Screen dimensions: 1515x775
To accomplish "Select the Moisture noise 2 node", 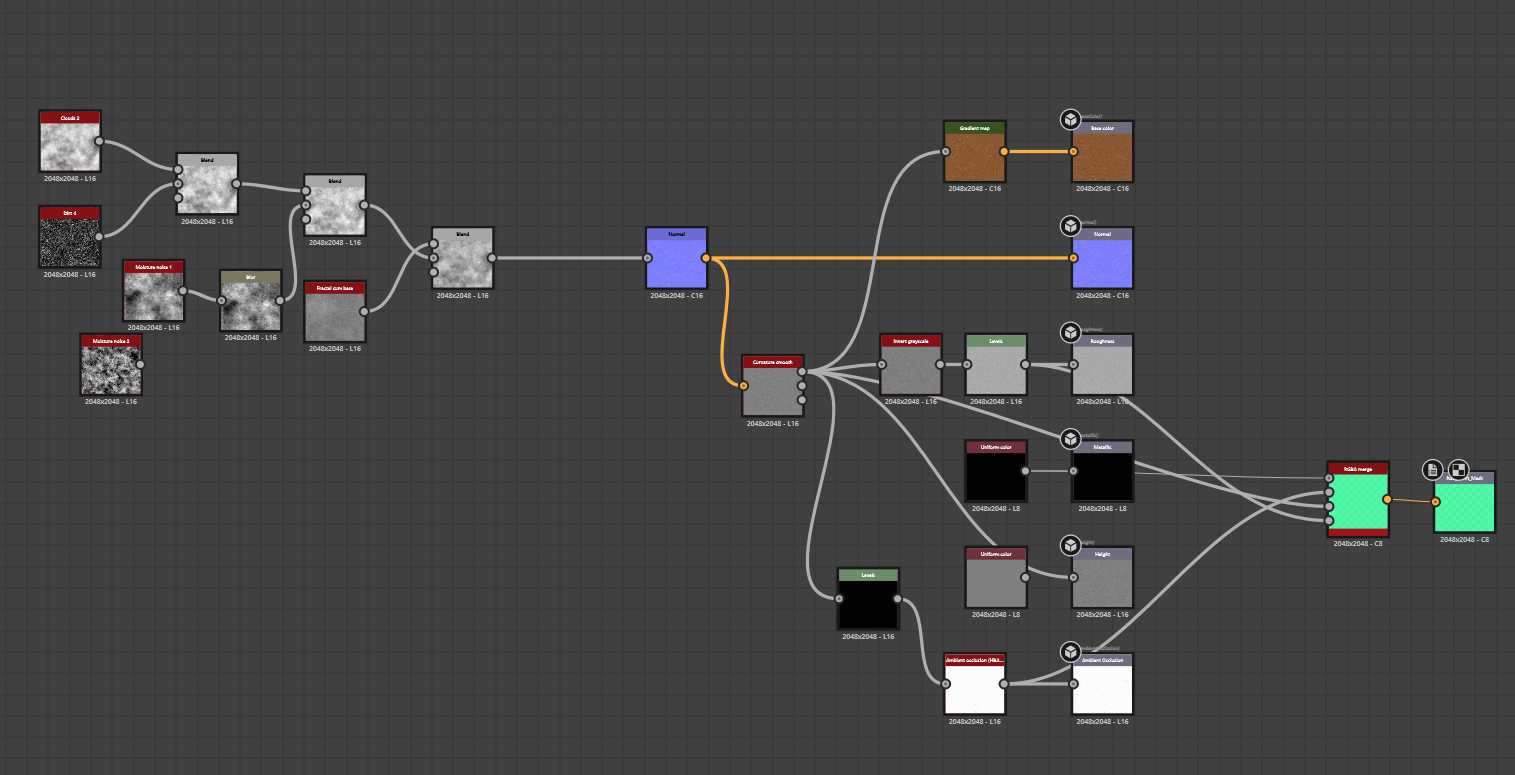I will tap(112, 365).
